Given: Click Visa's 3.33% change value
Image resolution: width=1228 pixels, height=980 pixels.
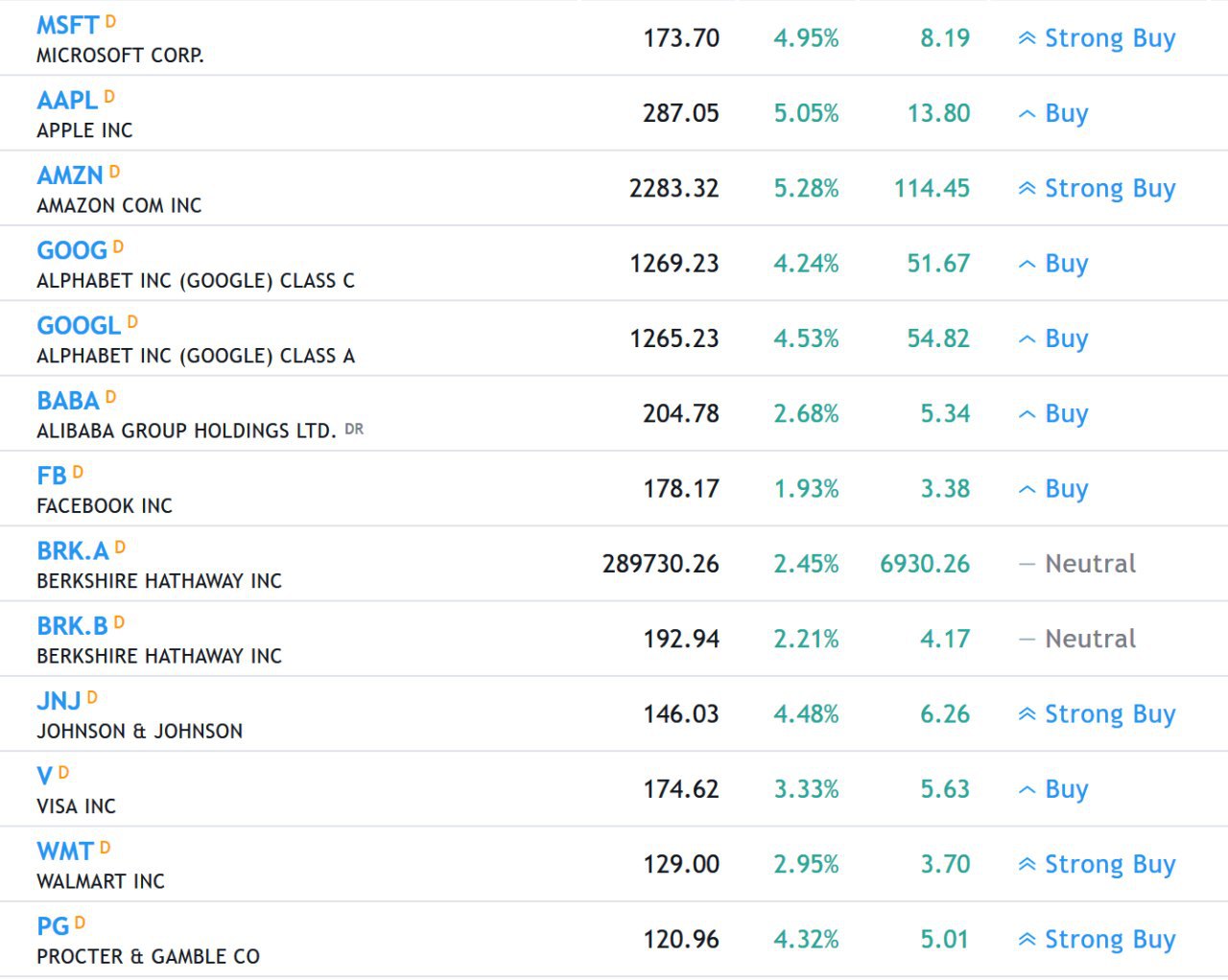Looking at the screenshot, I should point(806,789).
